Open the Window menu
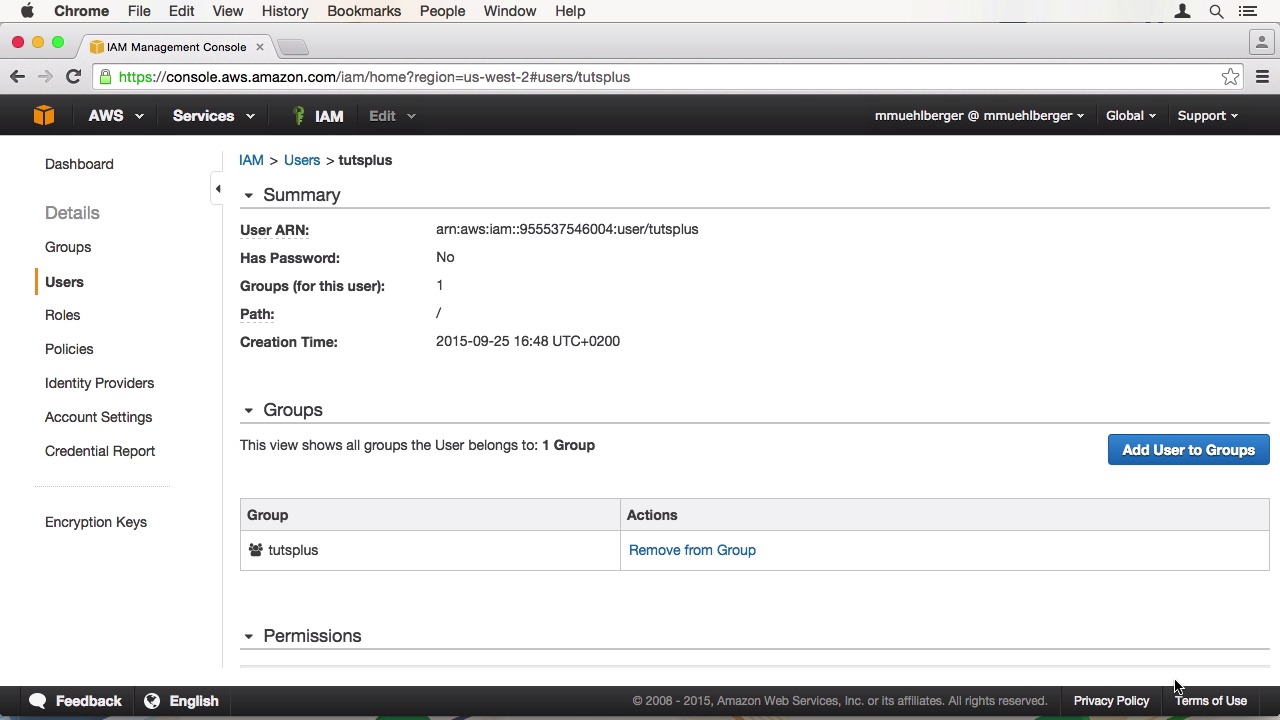The height and width of the screenshot is (720, 1280). (510, 11)
